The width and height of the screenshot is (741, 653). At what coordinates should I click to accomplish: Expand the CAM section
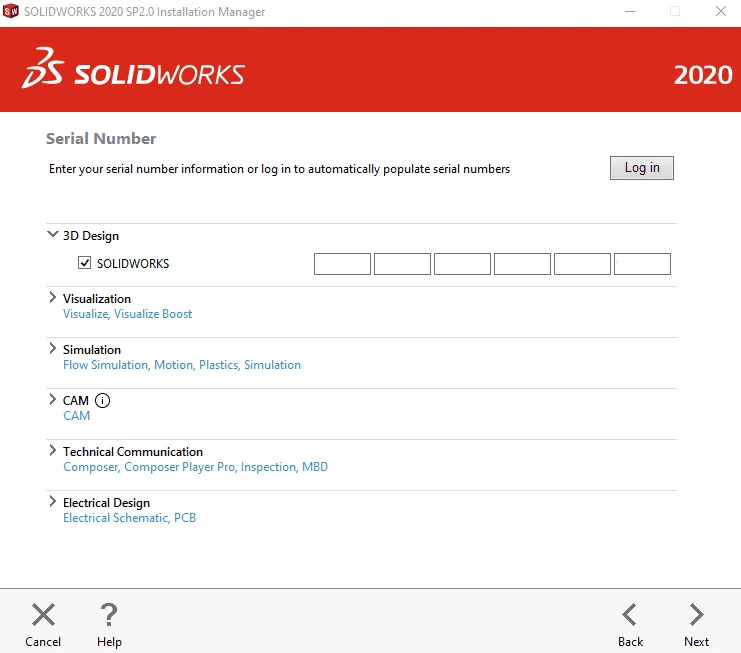coord(53,400)
